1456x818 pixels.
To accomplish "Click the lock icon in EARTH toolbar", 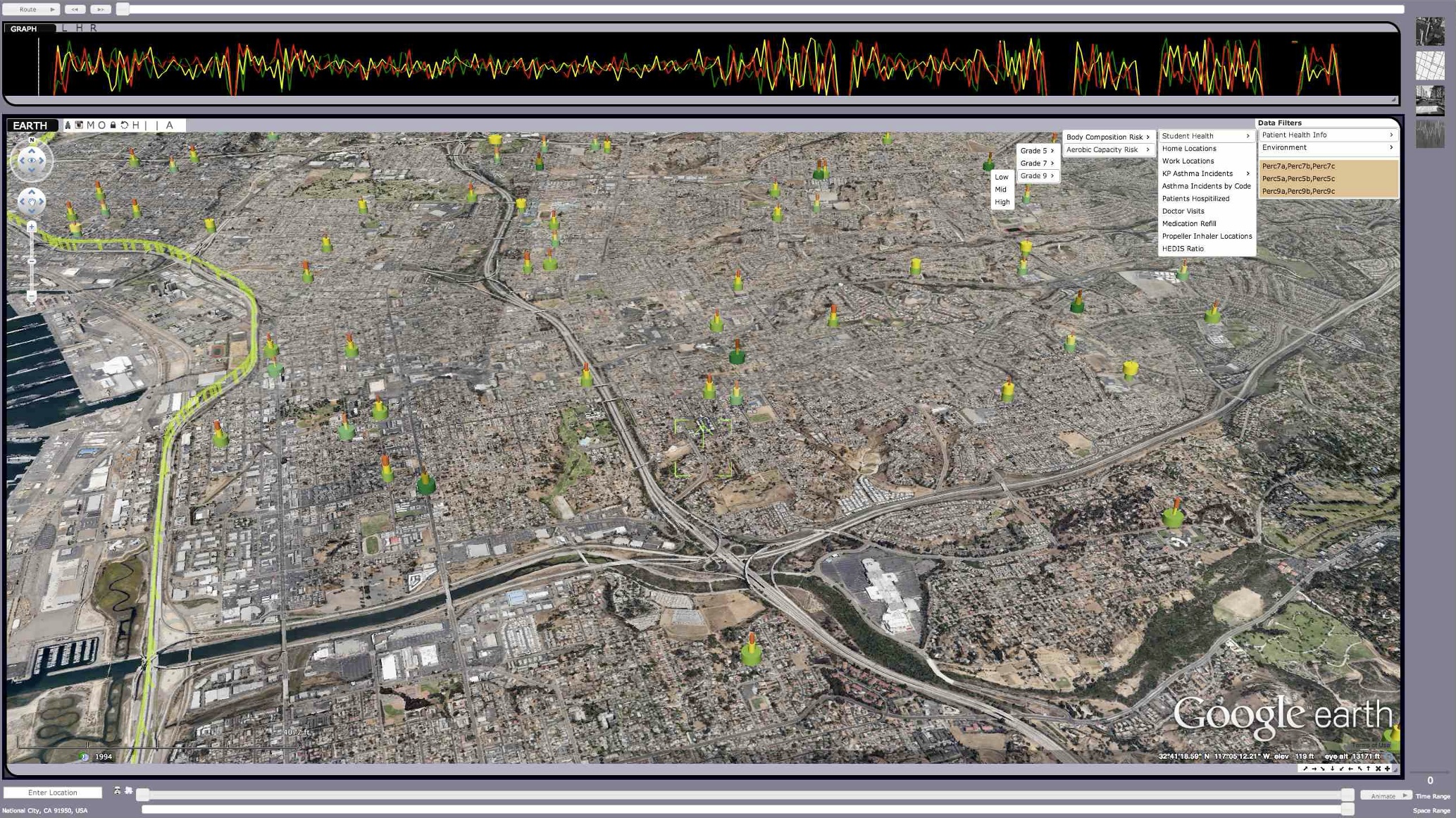I will click(113, 125).
